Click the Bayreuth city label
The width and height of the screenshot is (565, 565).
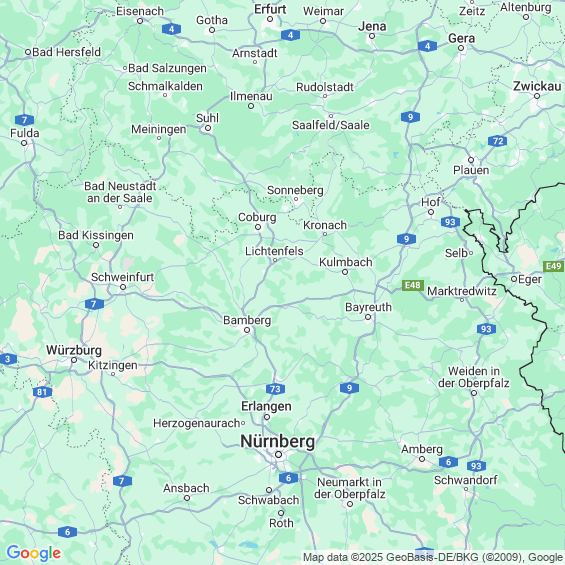click(x=368, y=307)
